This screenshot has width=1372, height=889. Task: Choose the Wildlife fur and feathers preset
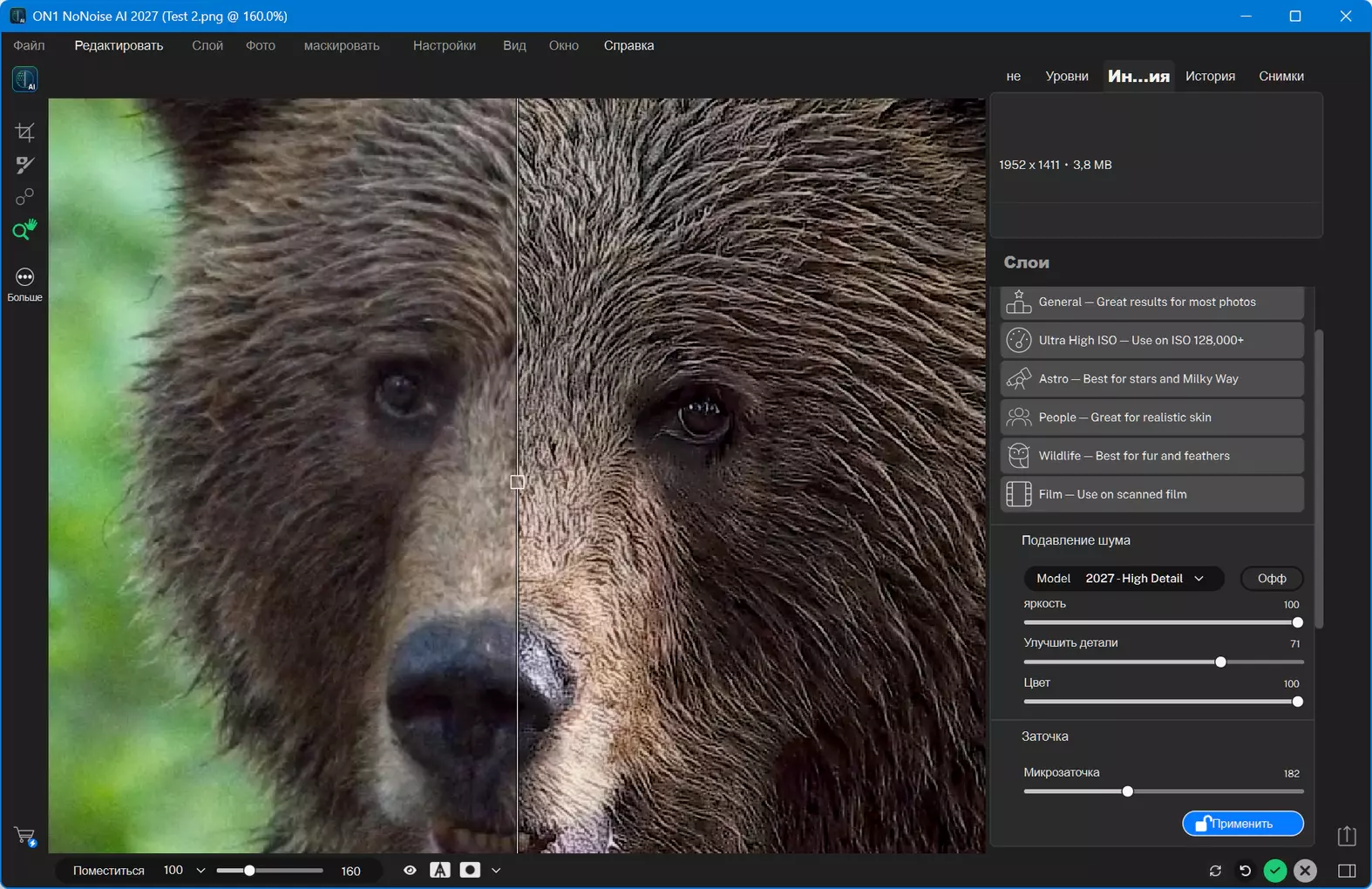click(x=1151, y=456)
